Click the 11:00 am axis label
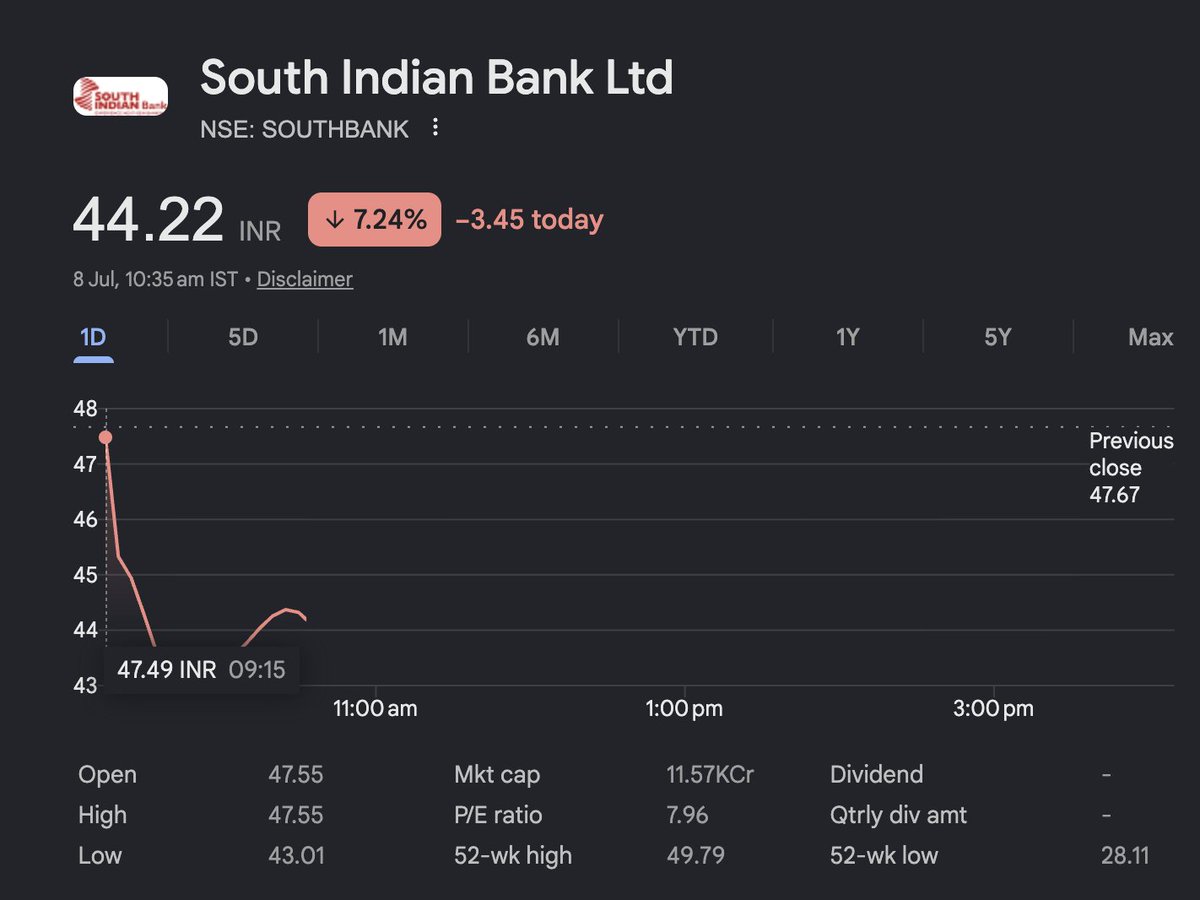This screenshot has width=1200, height=900. click(375, 709)
